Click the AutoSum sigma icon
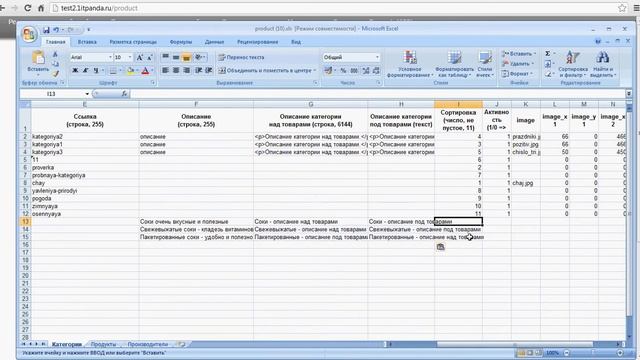 pyautogui.click(x=548, y=53)
